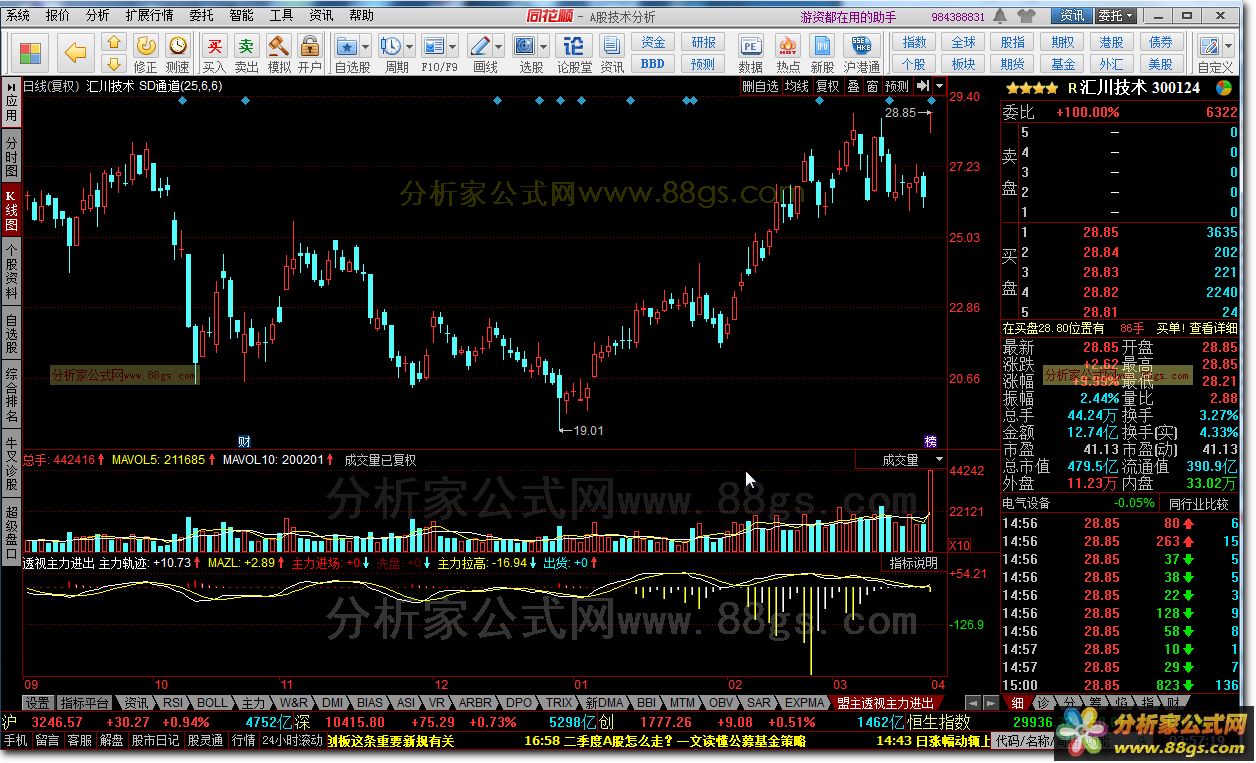Viewport: 1256px width, 763px height.
Task: Click the collapse sidebar arrow at top-left
Action: tap(11, 85)
